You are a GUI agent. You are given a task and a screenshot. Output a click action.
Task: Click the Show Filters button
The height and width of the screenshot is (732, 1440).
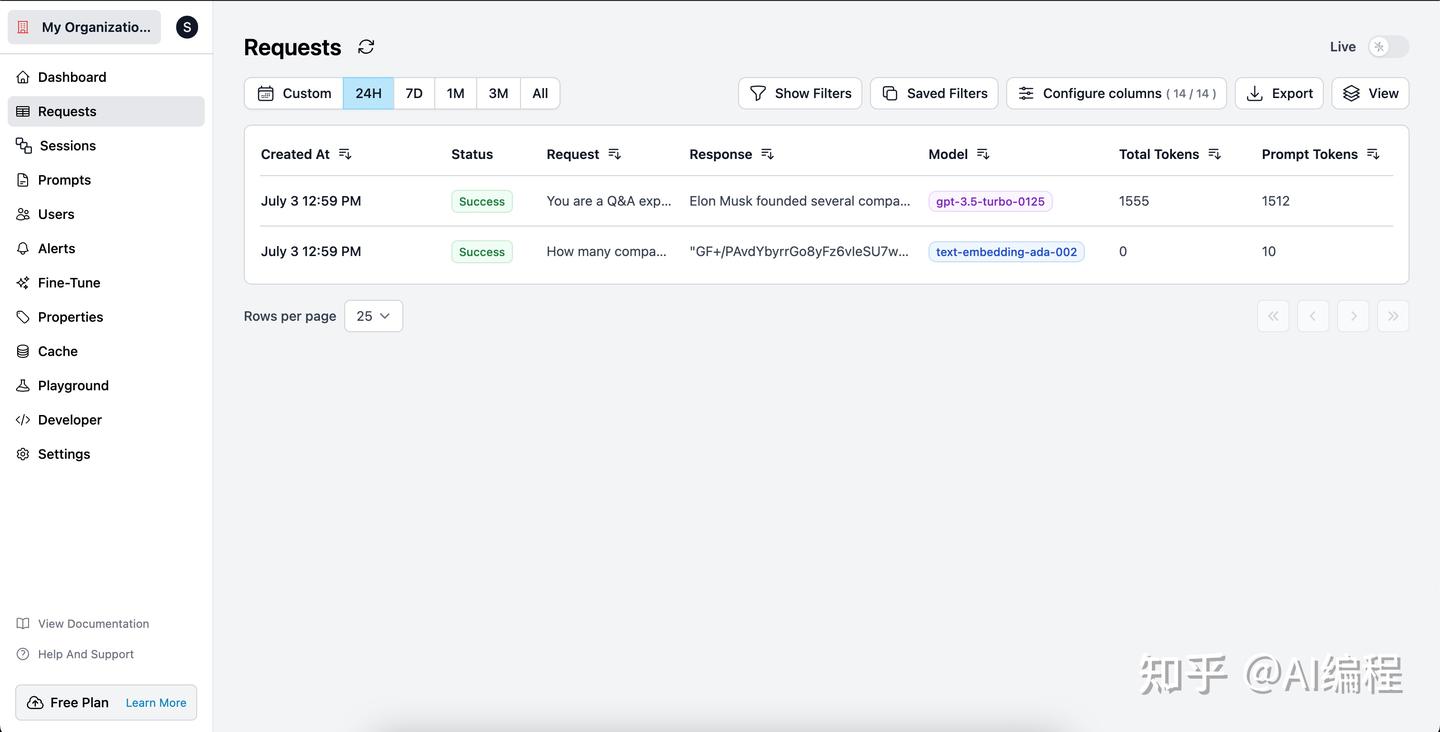pos(799,93)
